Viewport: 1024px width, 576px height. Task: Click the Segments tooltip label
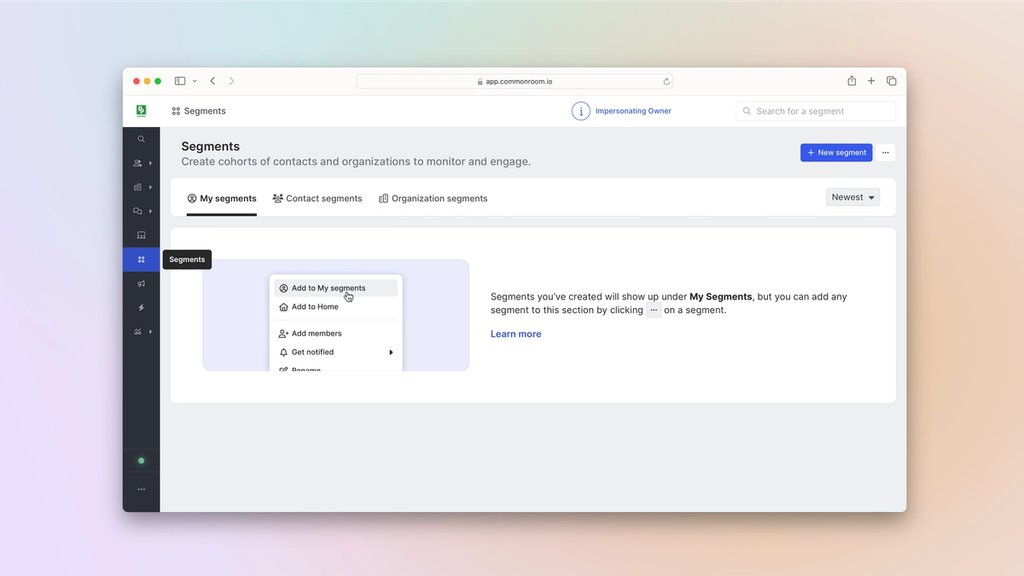coord(187,259)
